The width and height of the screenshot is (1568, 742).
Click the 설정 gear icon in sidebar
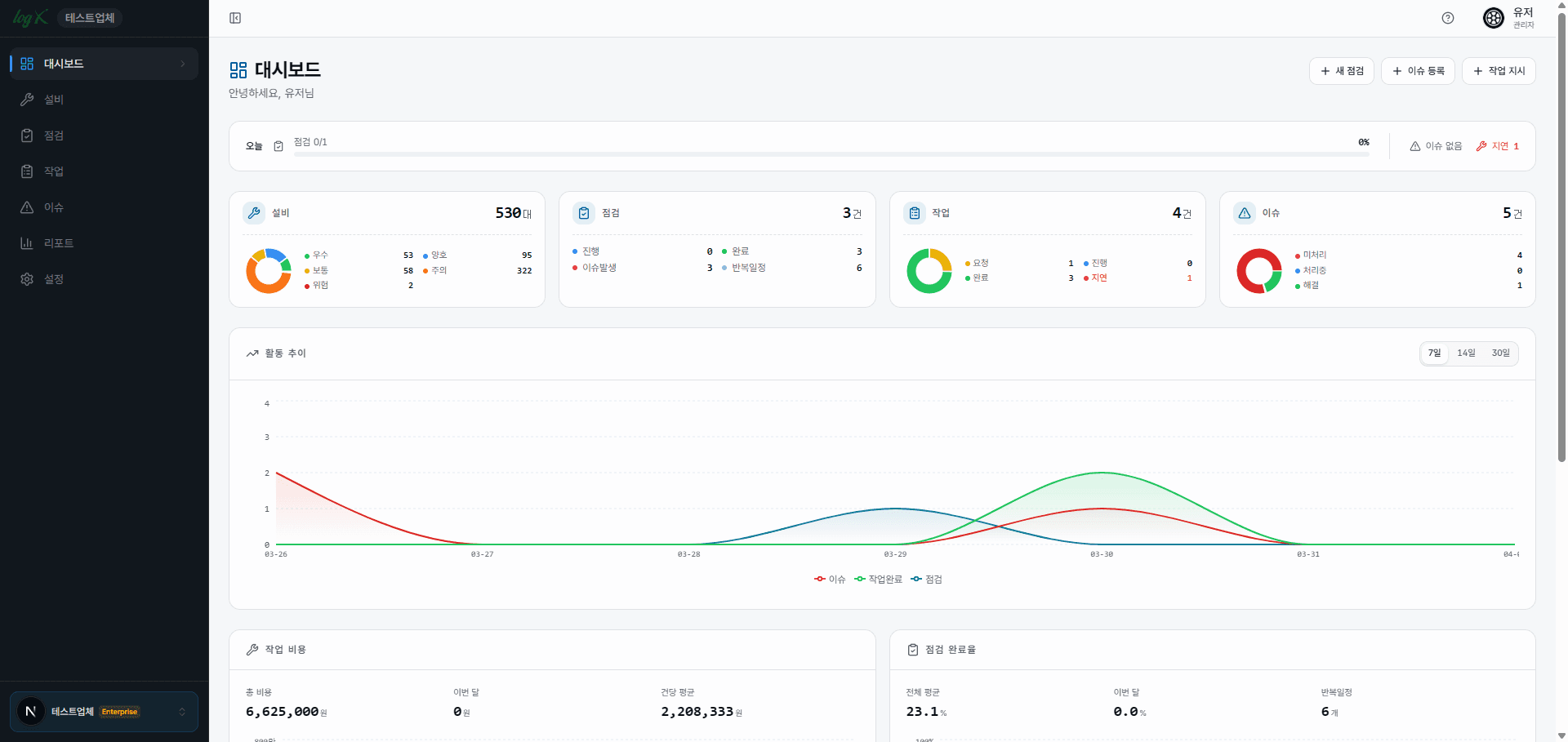tap(27, 279)
